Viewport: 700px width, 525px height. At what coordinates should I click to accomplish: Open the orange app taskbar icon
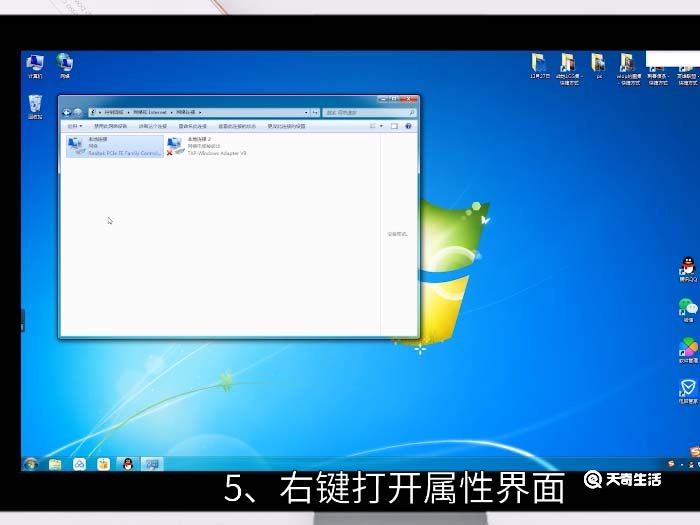[x=104, y=464]
